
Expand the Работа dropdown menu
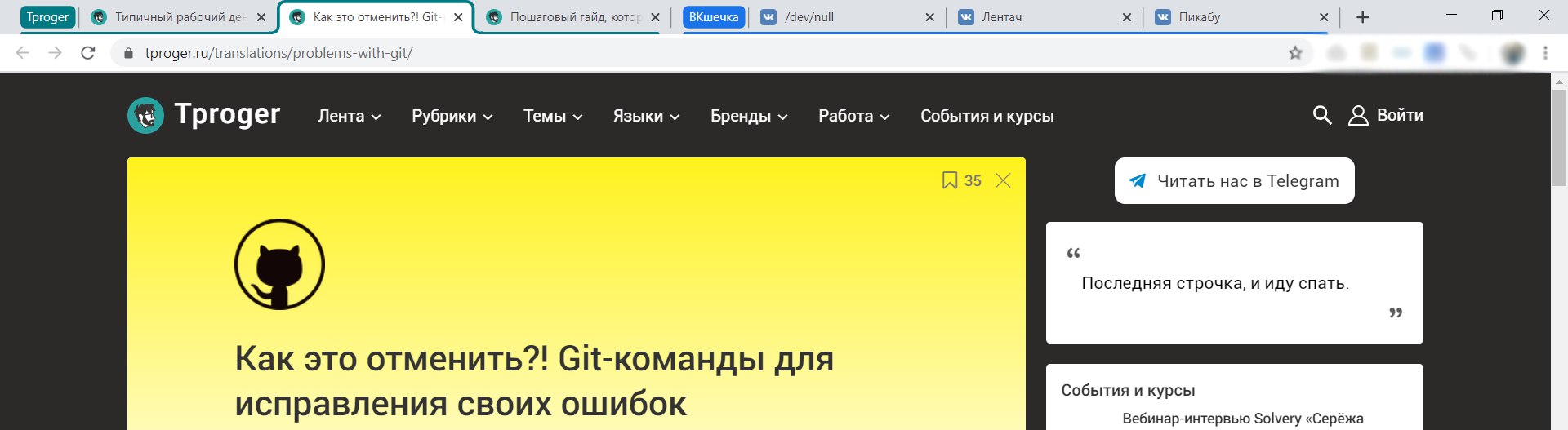[854, 116]
